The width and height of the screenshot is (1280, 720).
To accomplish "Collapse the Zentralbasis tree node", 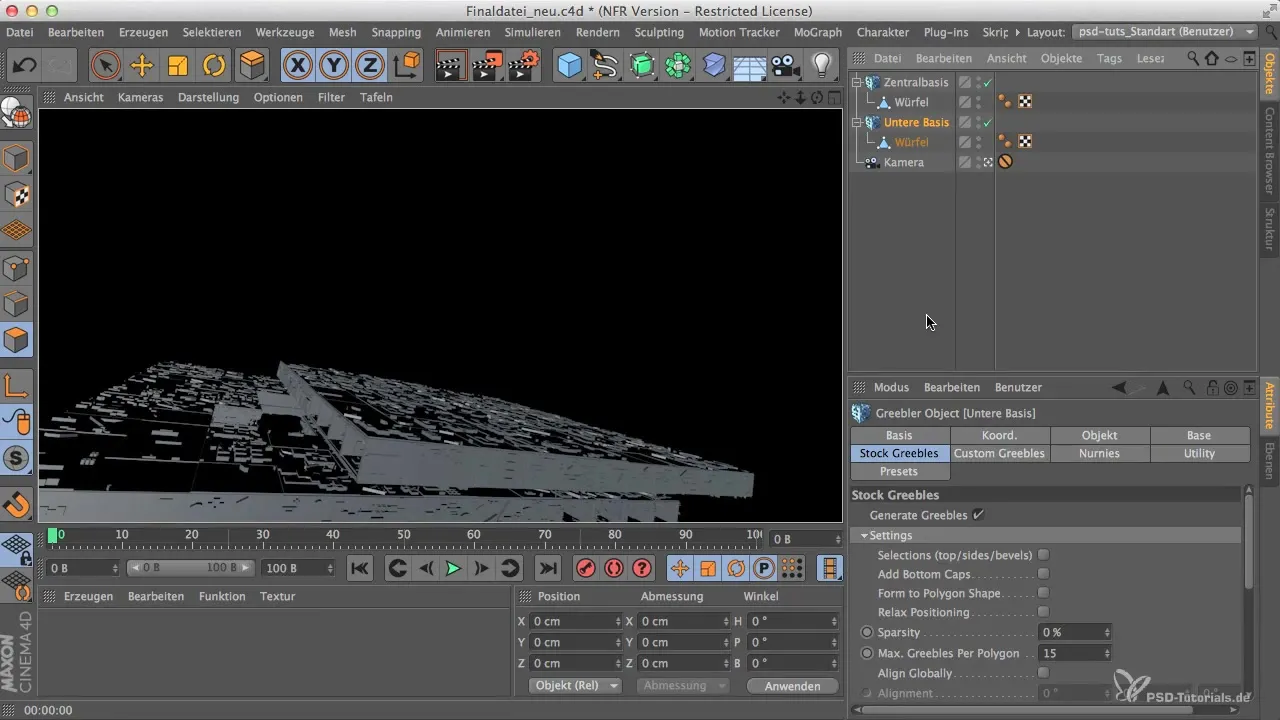I will 857,82.
